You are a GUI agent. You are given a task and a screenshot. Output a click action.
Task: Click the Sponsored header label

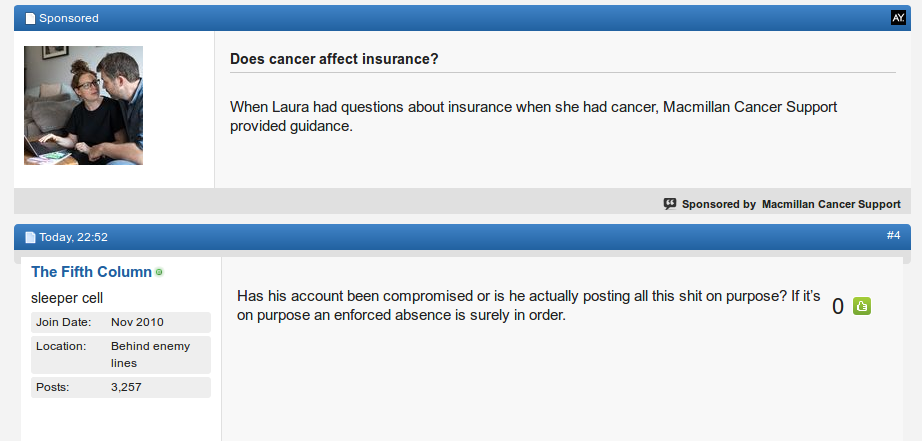click(x=69, y=18)
